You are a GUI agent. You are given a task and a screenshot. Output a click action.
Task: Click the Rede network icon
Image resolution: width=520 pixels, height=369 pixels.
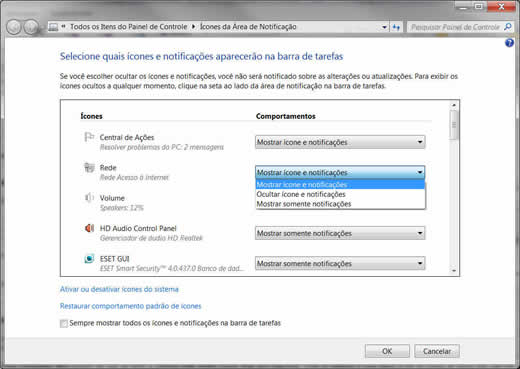point(89,167)
